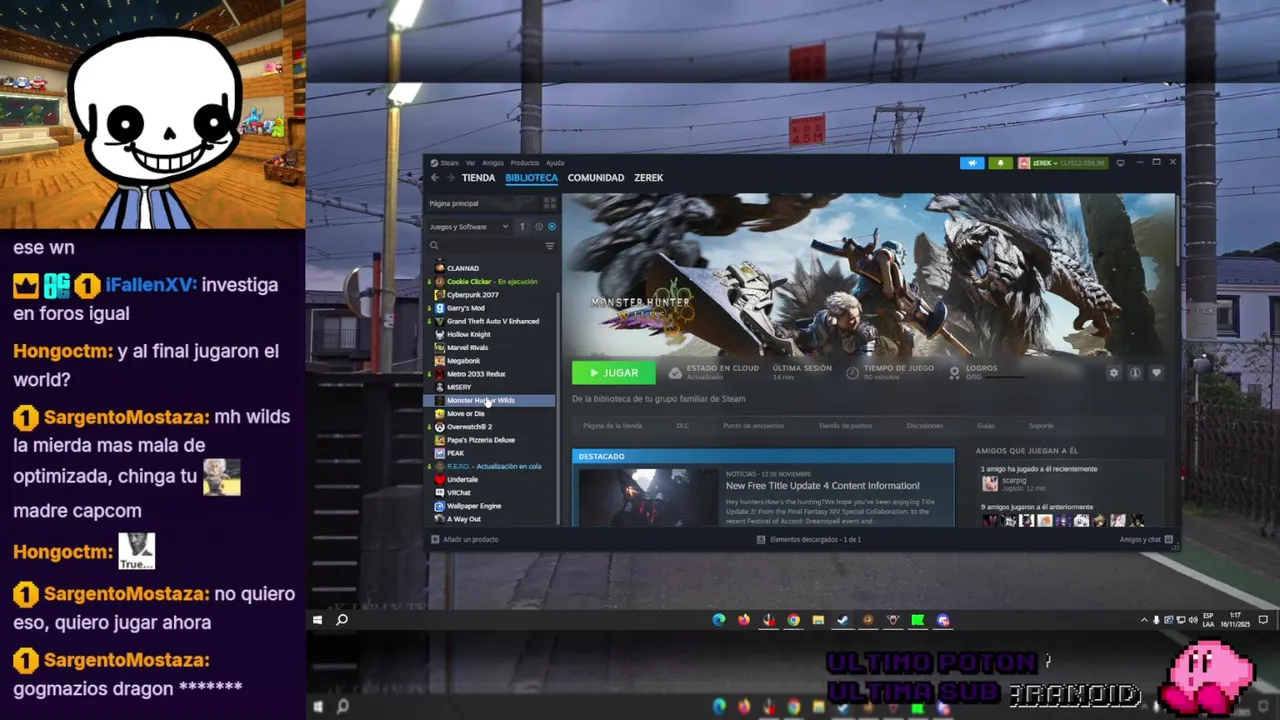Open the Ver menu
The width and height of the screenshot is (1280, 720).
(x=470, y=163)
